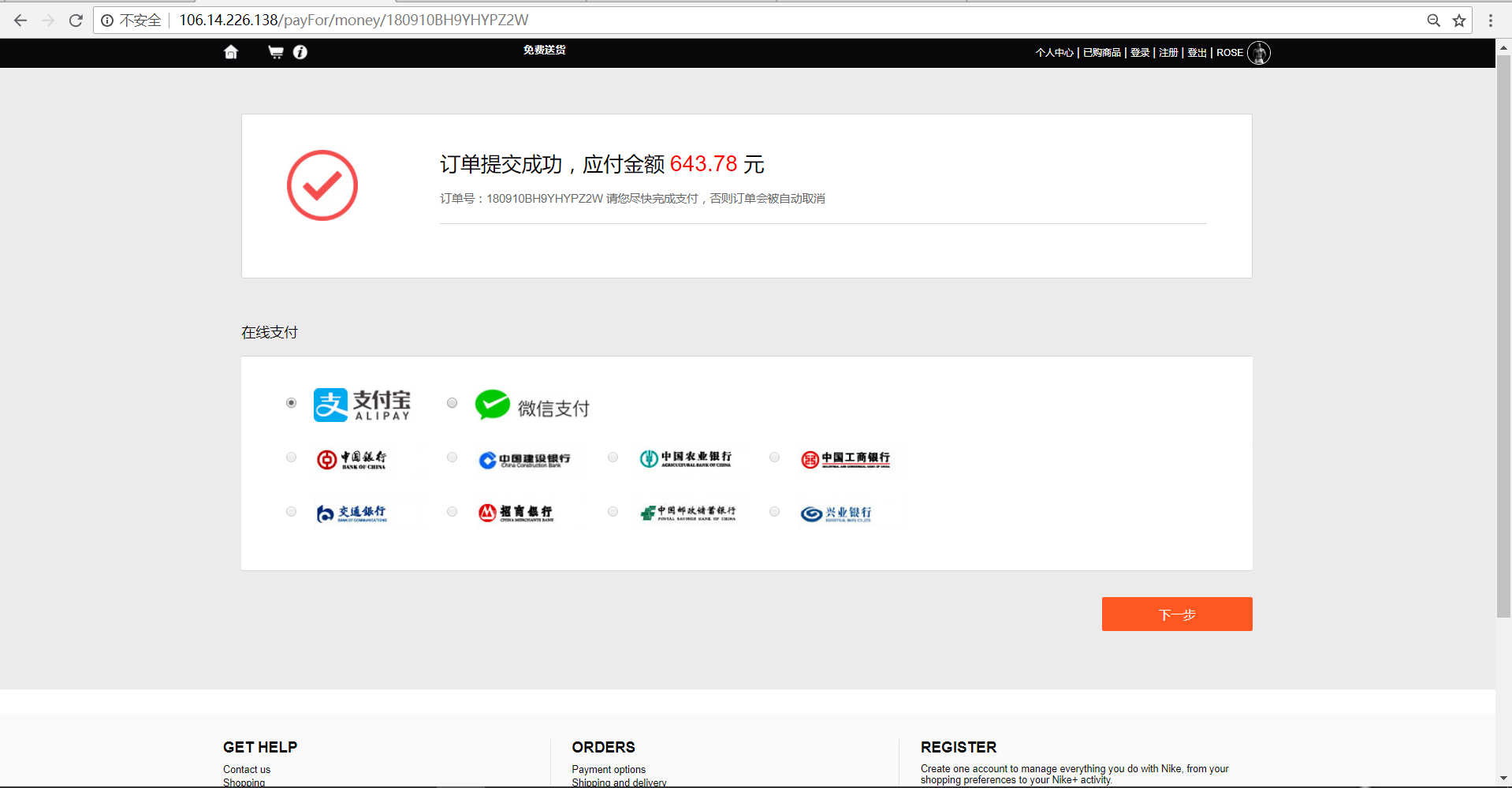Select the 招商银行 radio button
The height and width of the screenshot is (788, 1512).
[452, 512]
